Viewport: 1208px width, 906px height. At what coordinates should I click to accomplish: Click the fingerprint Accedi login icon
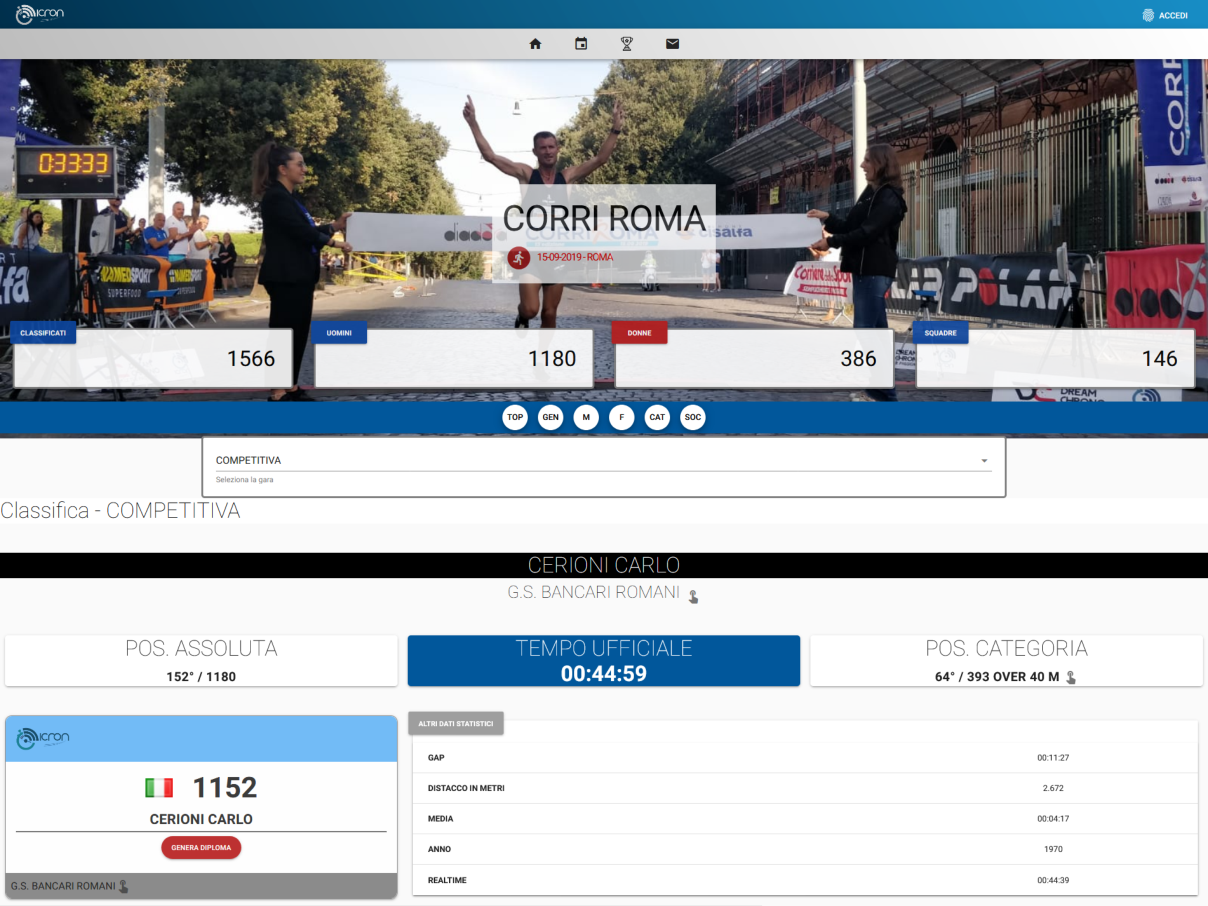(1148, 15)
